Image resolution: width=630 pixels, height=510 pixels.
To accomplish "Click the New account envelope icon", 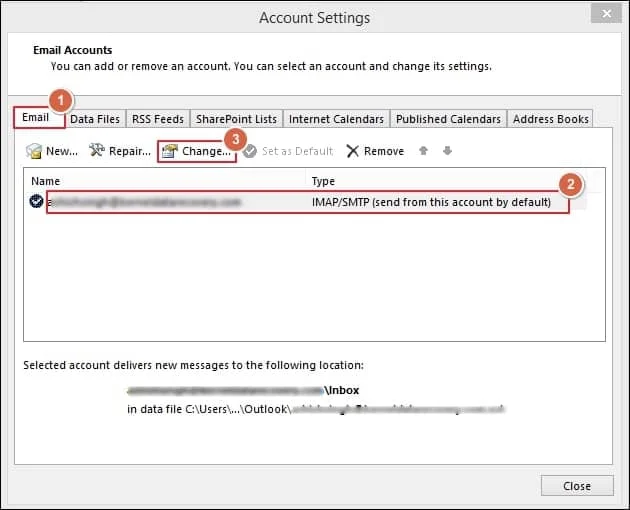I will coord(34,151).
